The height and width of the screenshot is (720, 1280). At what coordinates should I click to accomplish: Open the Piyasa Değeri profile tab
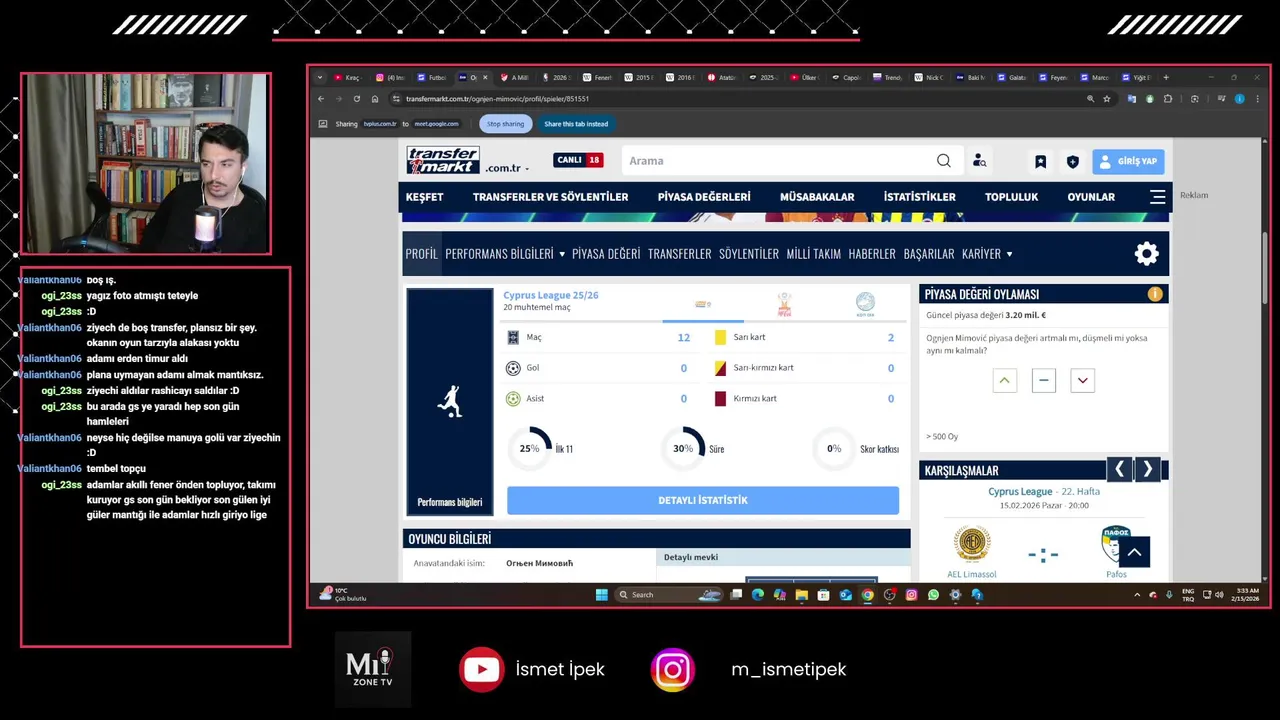pos(606,254)
